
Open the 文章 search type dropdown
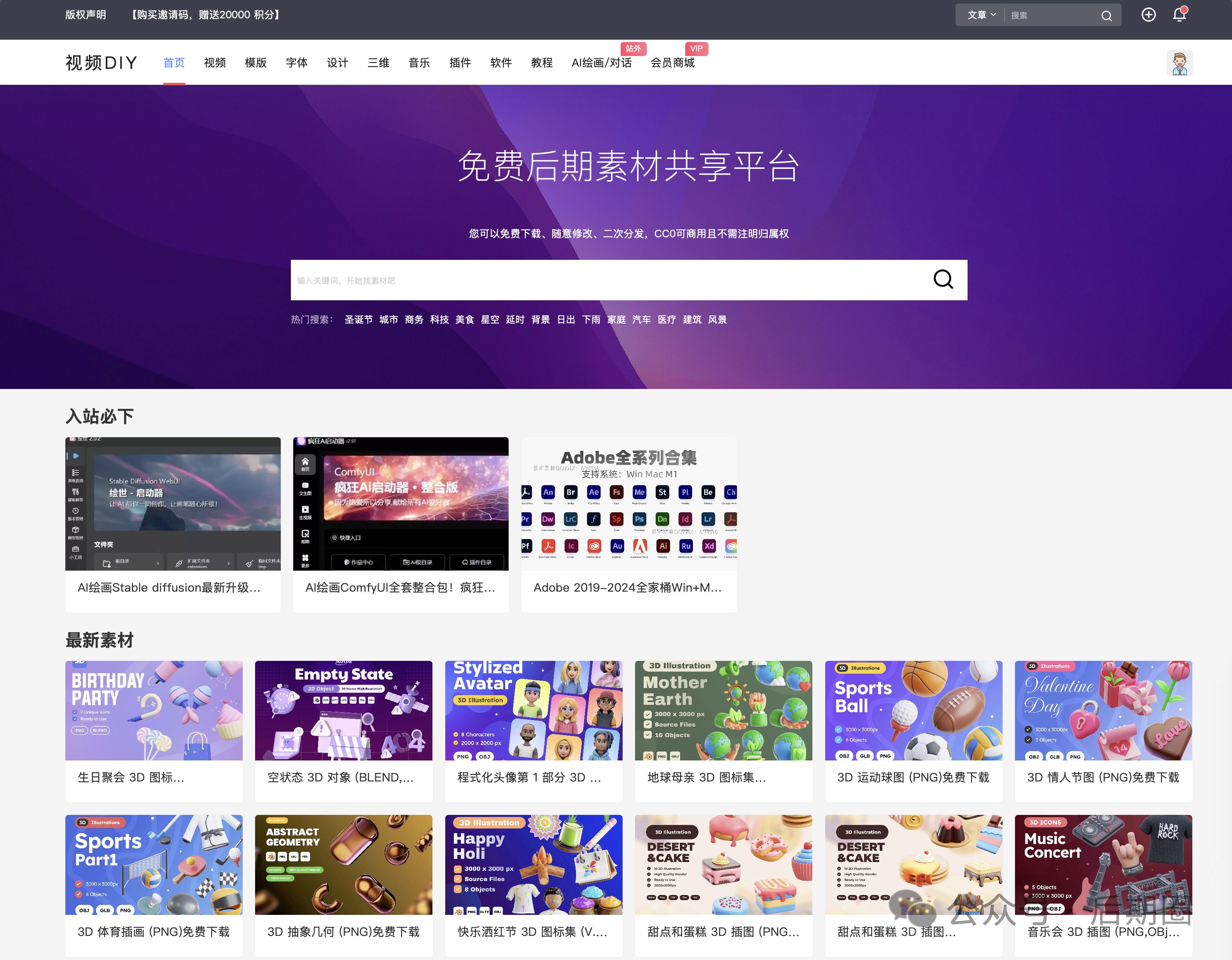[982, 15]
